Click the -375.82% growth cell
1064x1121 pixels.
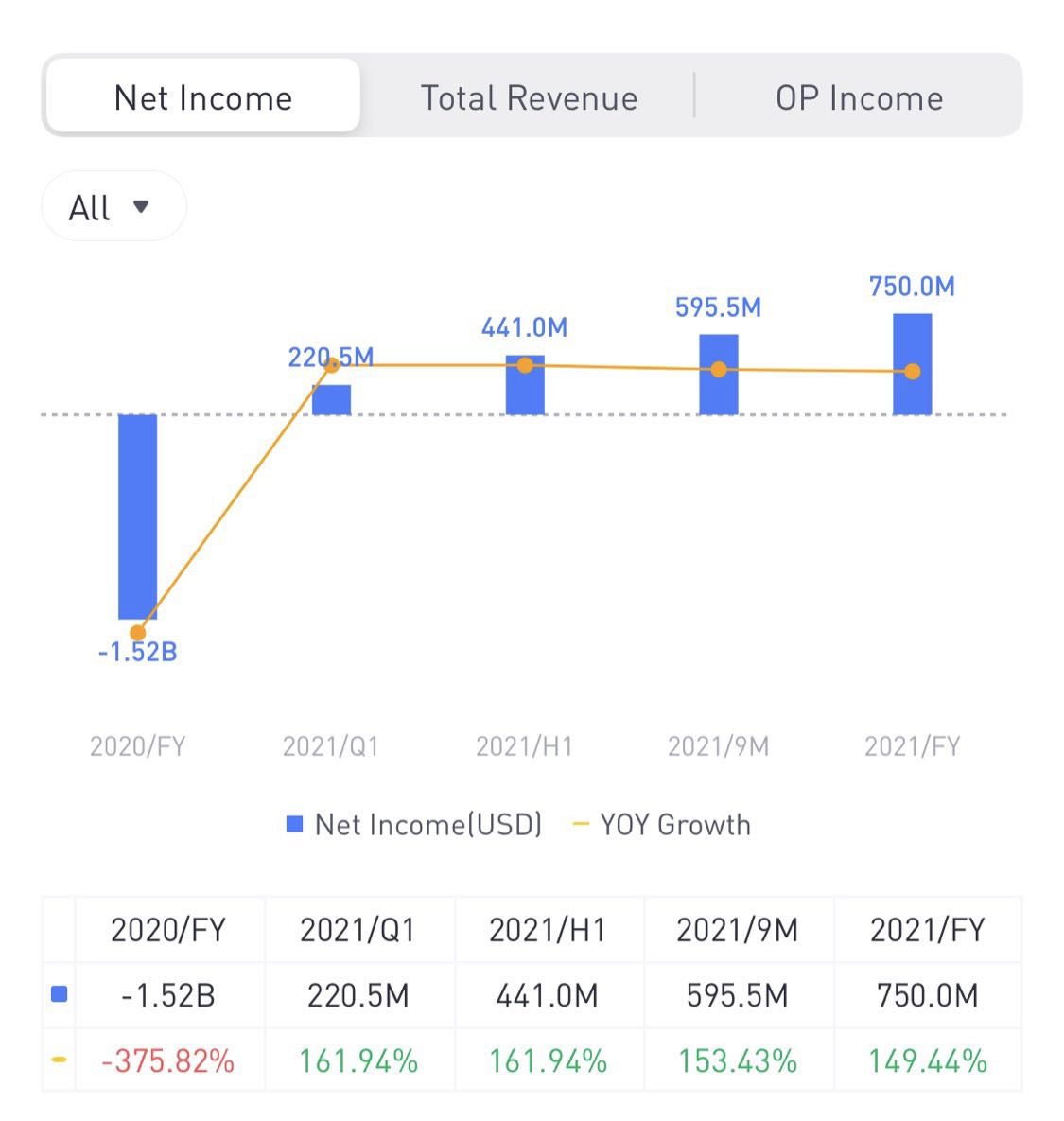pos(168,1060)
